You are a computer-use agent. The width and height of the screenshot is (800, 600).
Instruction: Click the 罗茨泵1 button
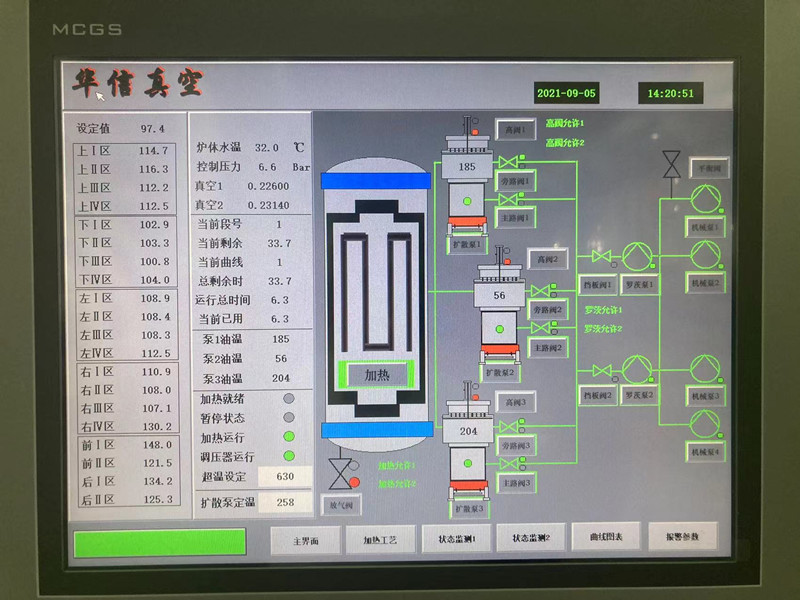click(x=640, y=285)
